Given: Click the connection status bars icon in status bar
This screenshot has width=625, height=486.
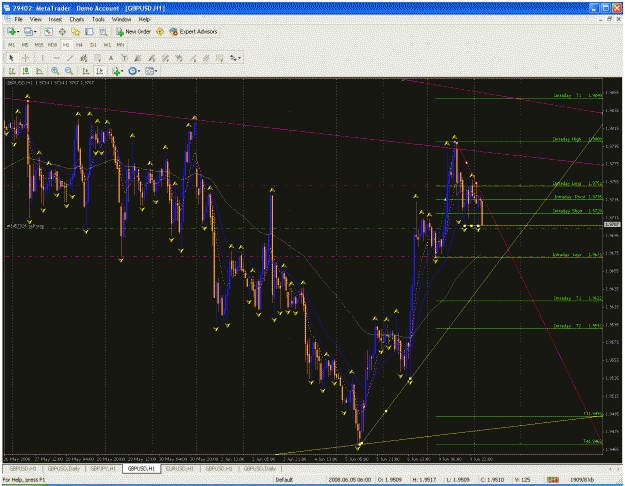Looking at the screenshot, I should [x=552, y=480].
